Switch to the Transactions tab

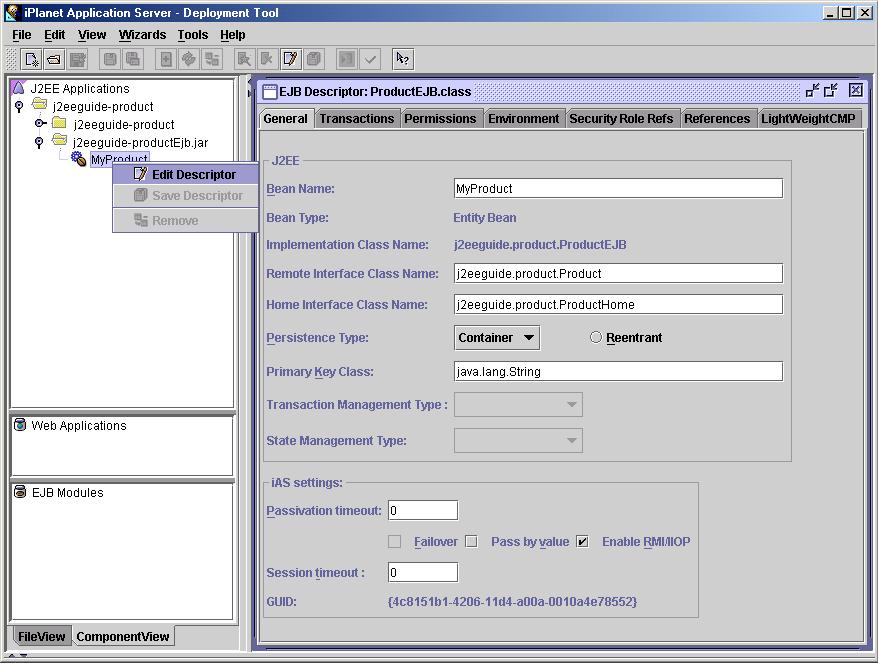pyautogui.click(x=357, y=119)
